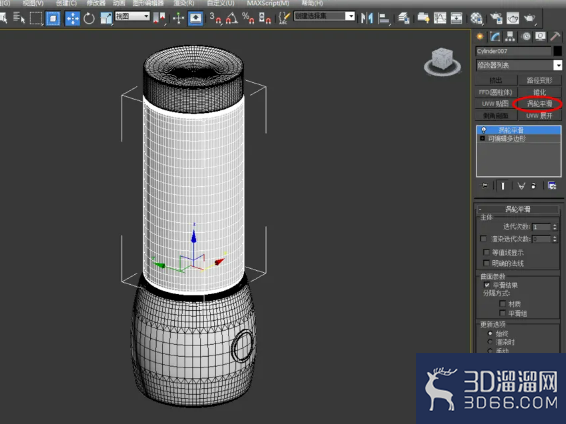Enable separate by 材质 checkbox
This screenshot has width=566, height=424.
[x=502, y=303]
